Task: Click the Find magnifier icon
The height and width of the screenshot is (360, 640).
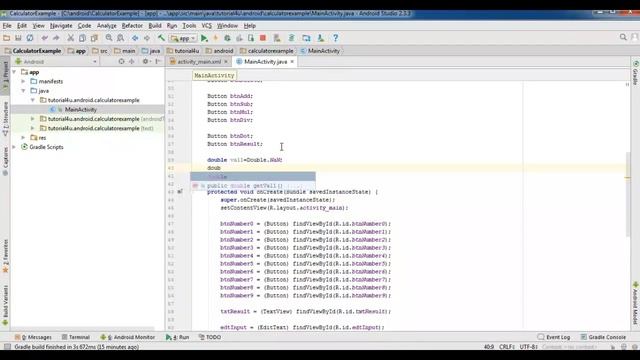Action: pos(109,38)
